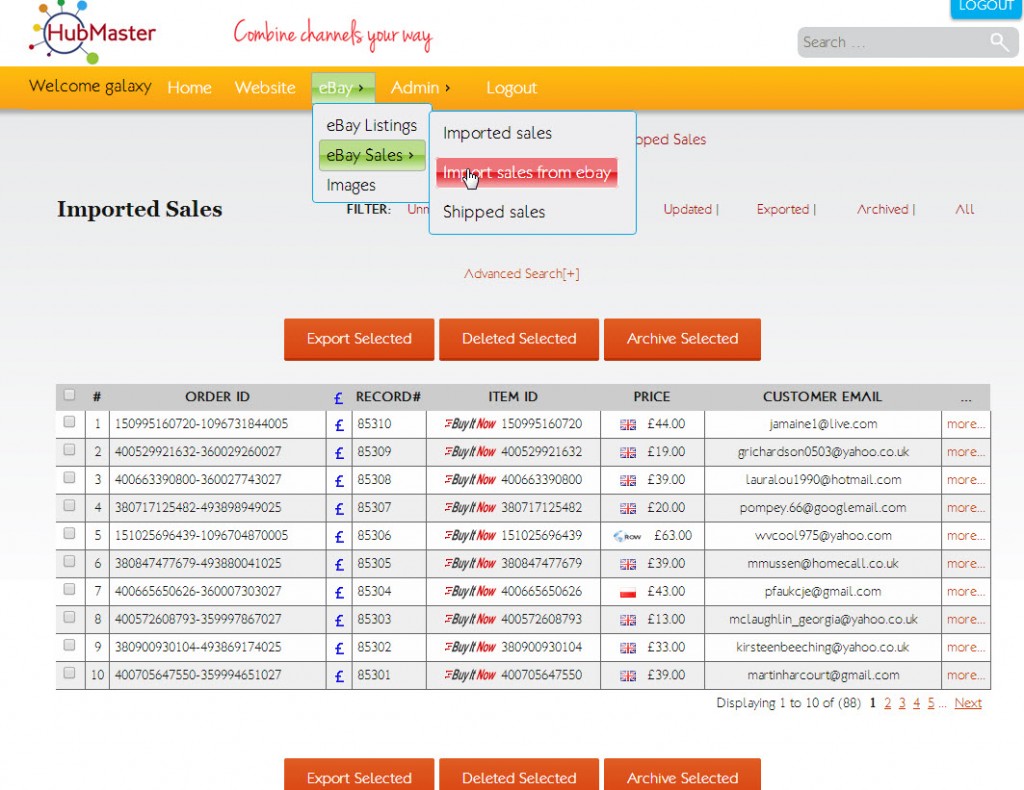Check the box for order row 3
This screenshot has width=1024, height=790.
point(69,478)
